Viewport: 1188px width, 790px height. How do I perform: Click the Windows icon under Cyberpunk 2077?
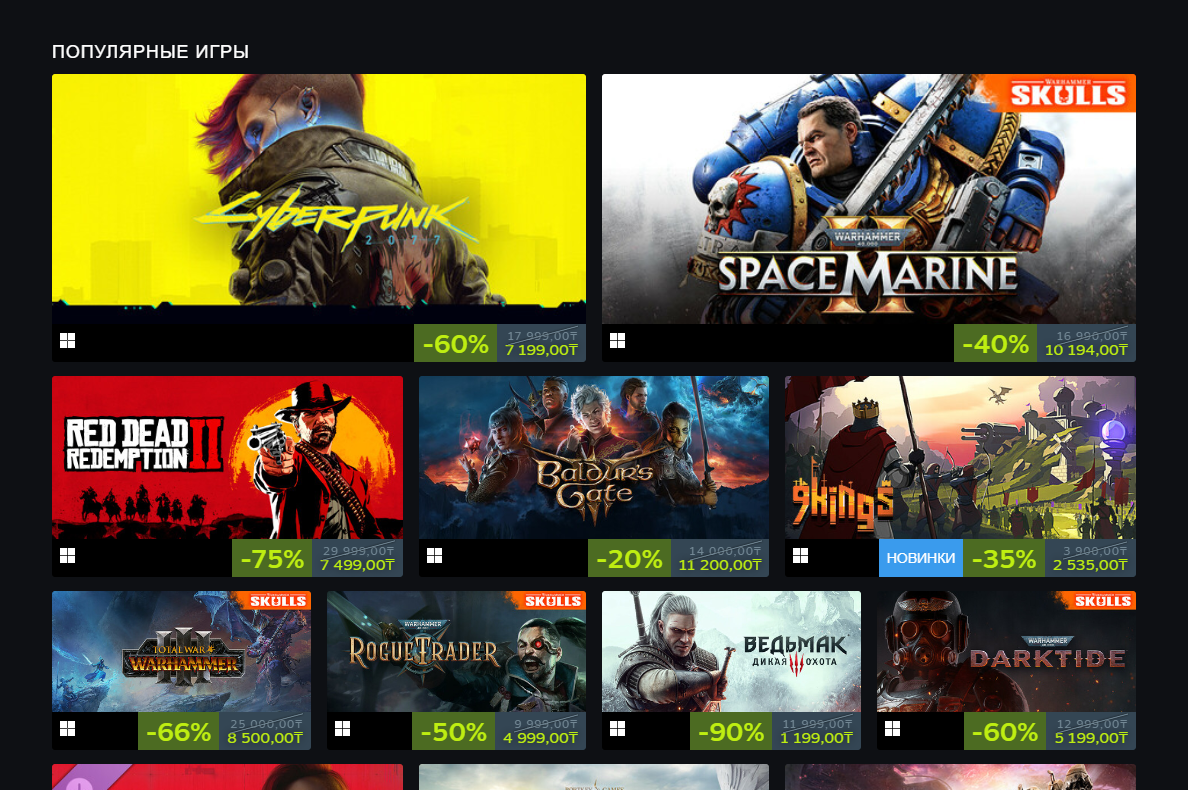pos(67,341)
